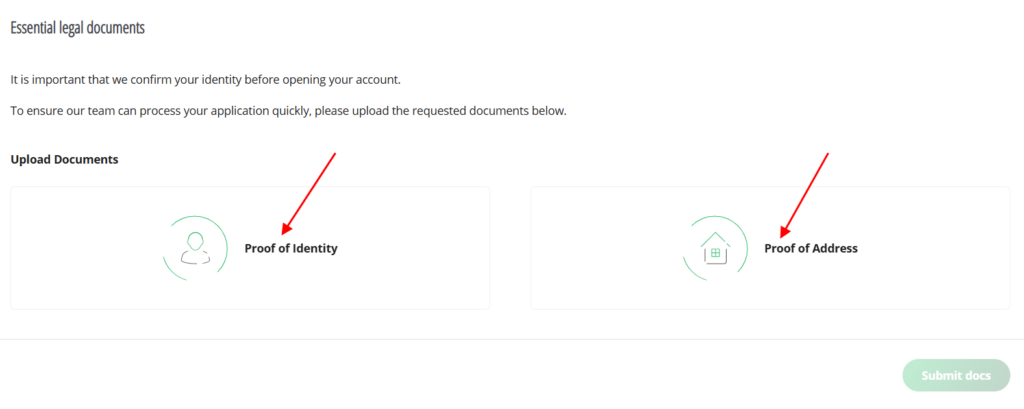
Task: Click the shoulders of the person silhouette
Action: (x=196, y=258)
